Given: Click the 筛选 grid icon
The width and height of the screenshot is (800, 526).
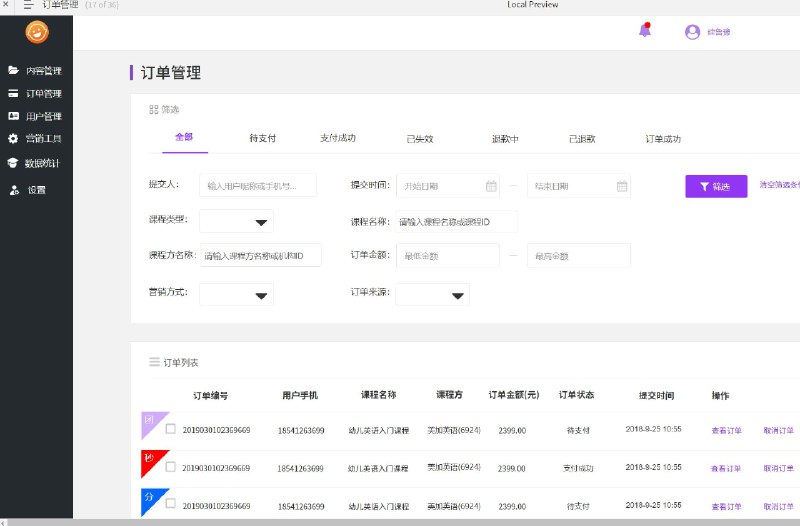Looking at the screenshot, I should (x=154, y=109).
